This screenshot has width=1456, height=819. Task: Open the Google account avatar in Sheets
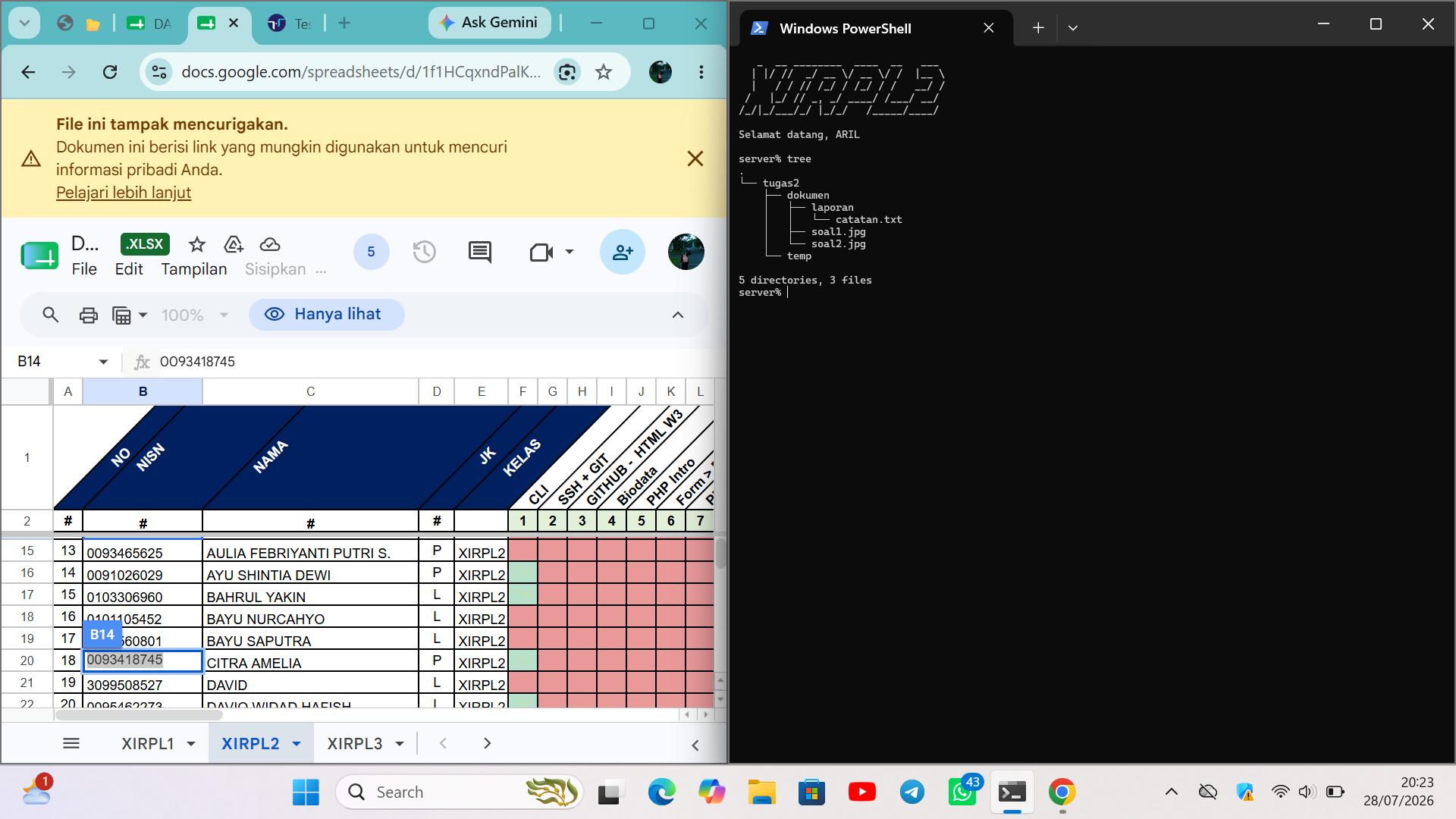point(686,252)
